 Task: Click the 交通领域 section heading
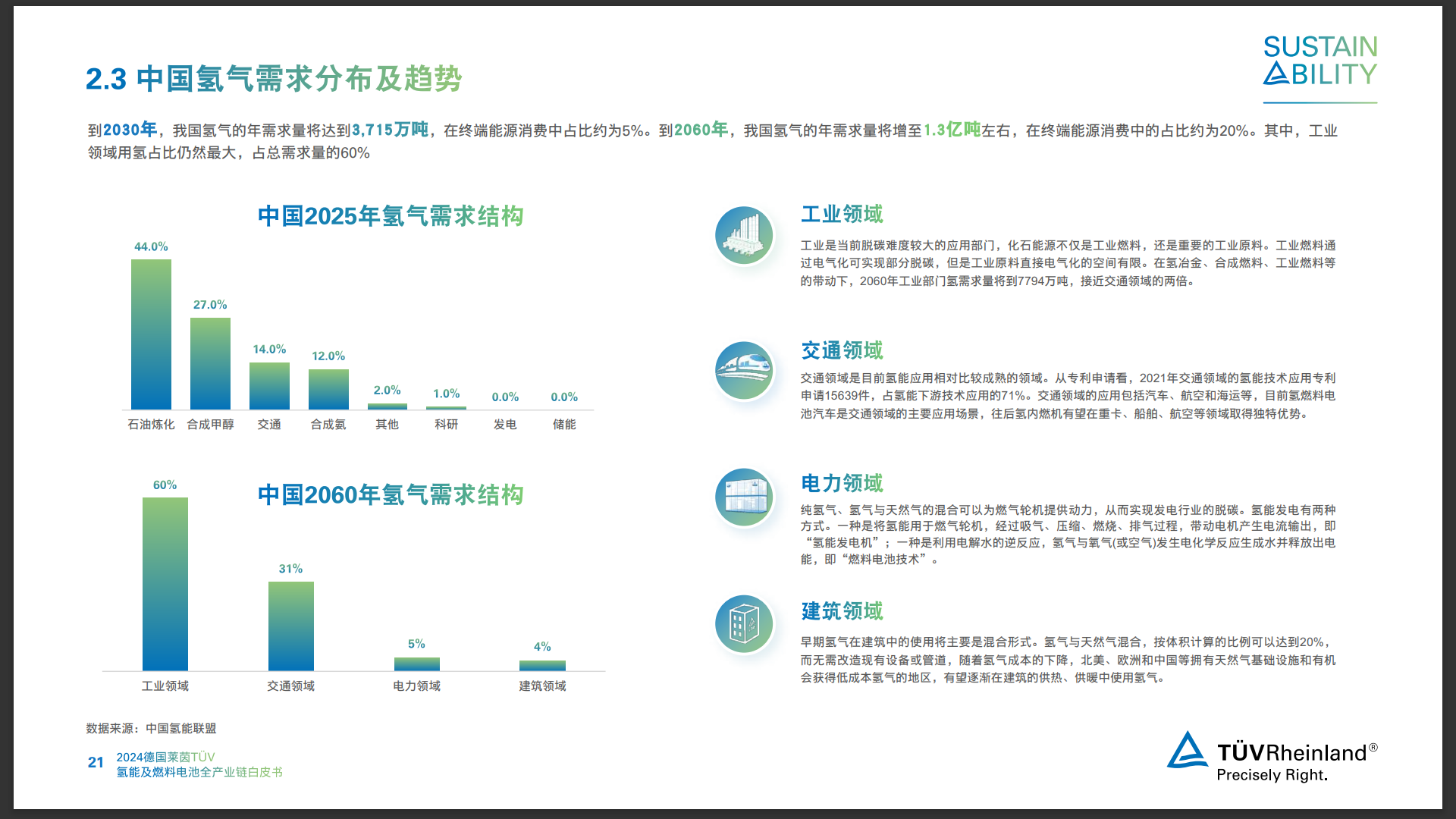[842, 350]
